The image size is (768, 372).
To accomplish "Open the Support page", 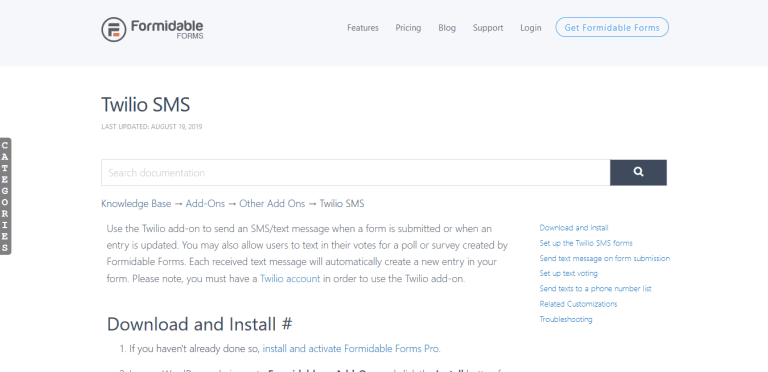I will (488, 28).
